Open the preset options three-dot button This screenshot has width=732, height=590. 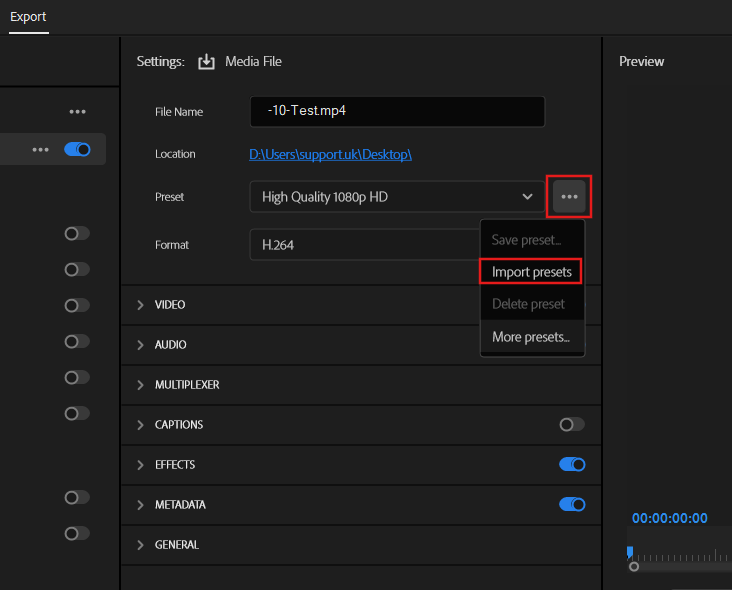[569, 197]
